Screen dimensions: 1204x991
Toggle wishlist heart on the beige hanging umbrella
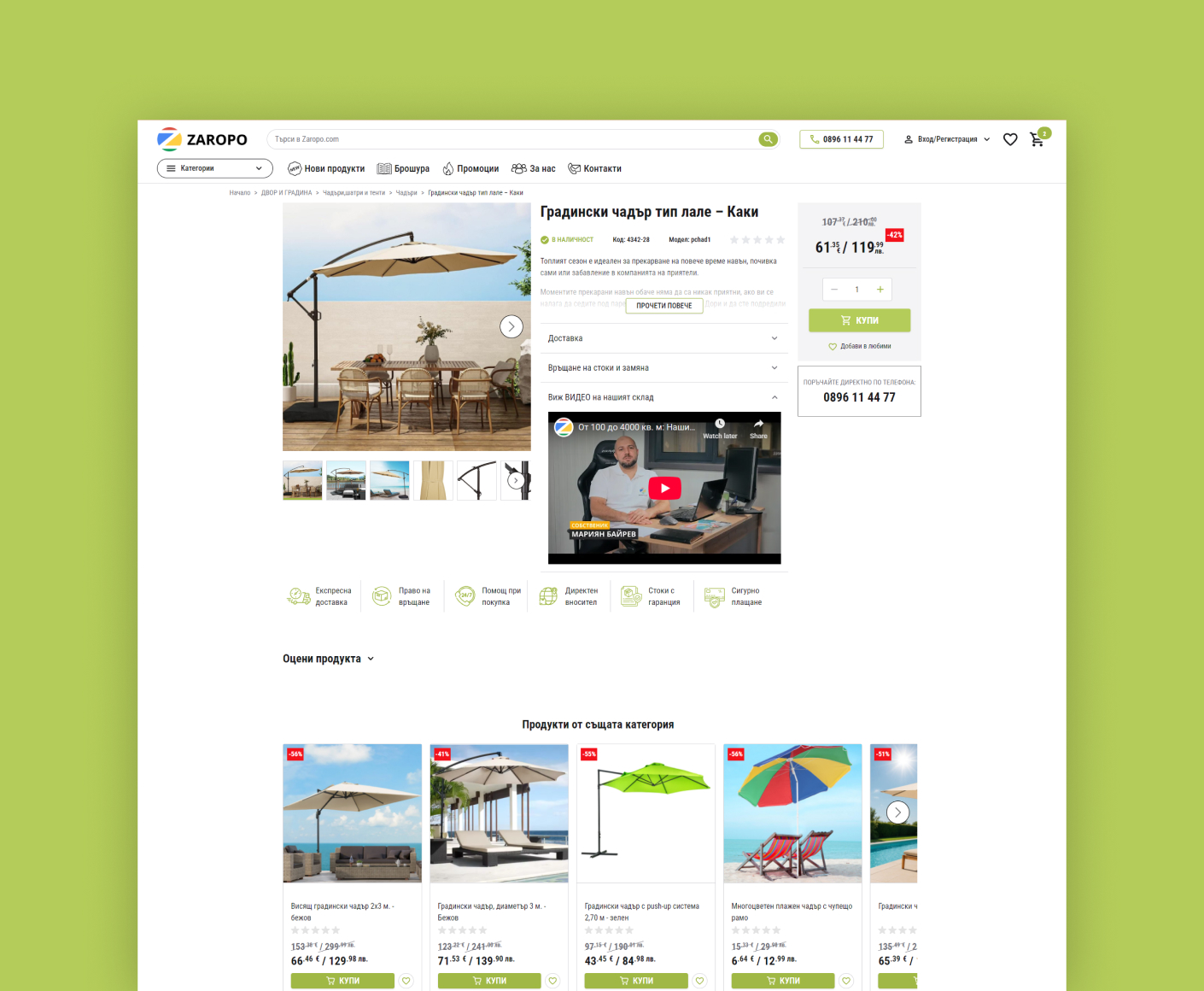point(406,981)
